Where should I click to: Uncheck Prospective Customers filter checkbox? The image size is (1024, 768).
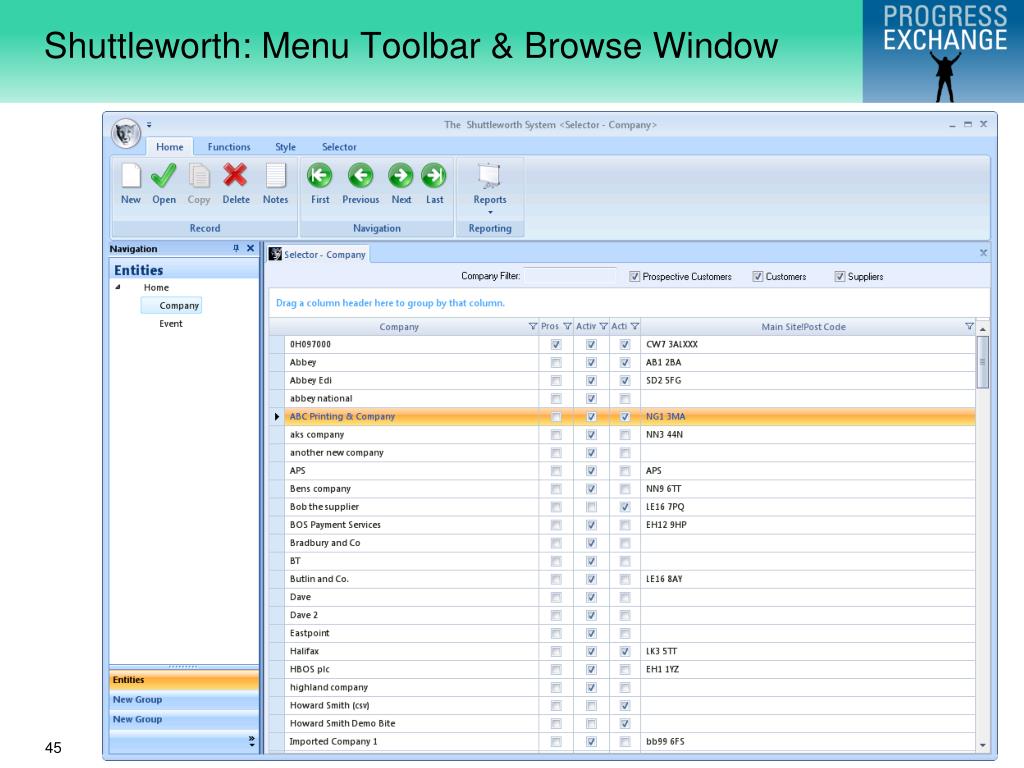(635, 277)
